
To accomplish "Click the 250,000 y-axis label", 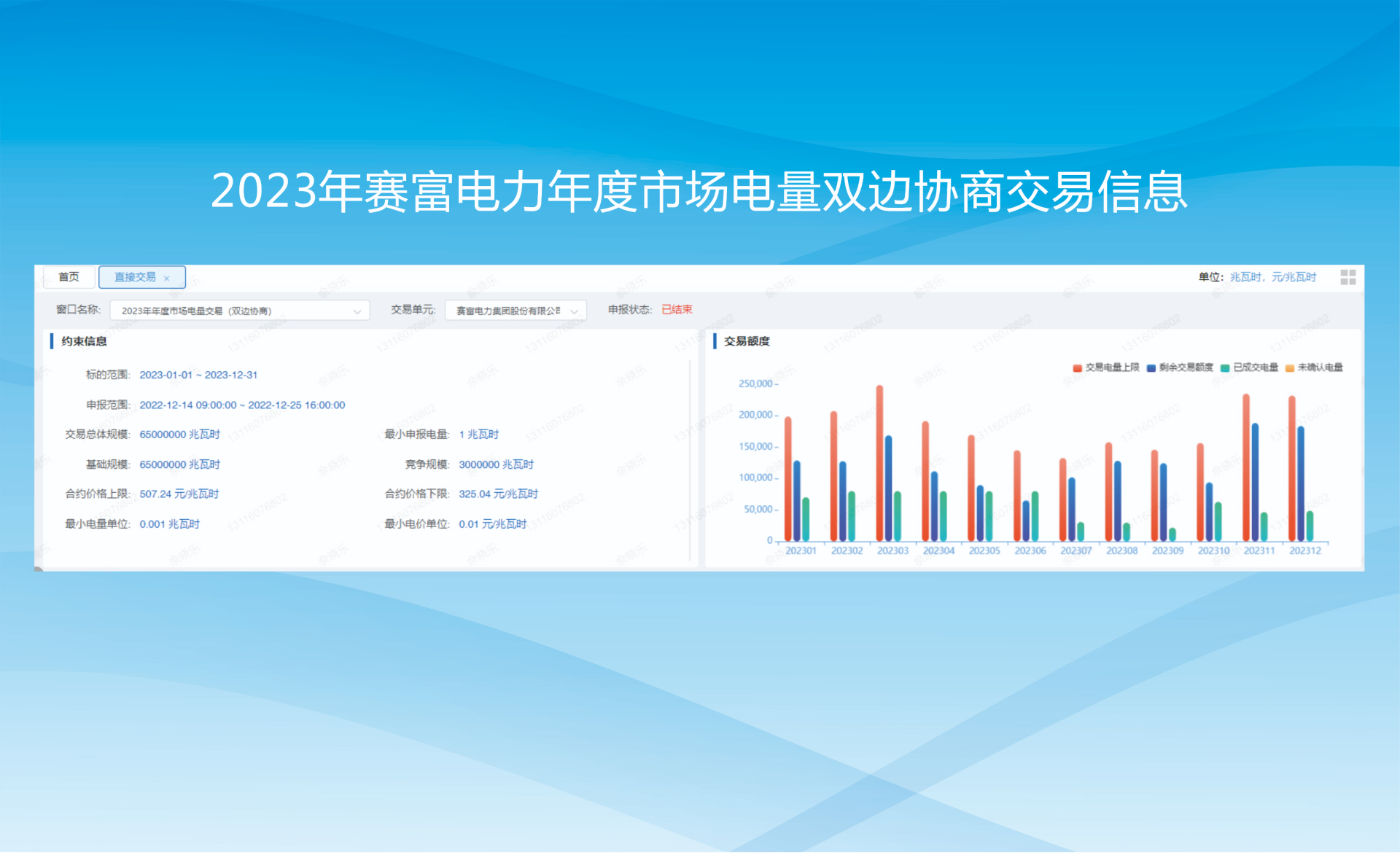I will (755, 384).
